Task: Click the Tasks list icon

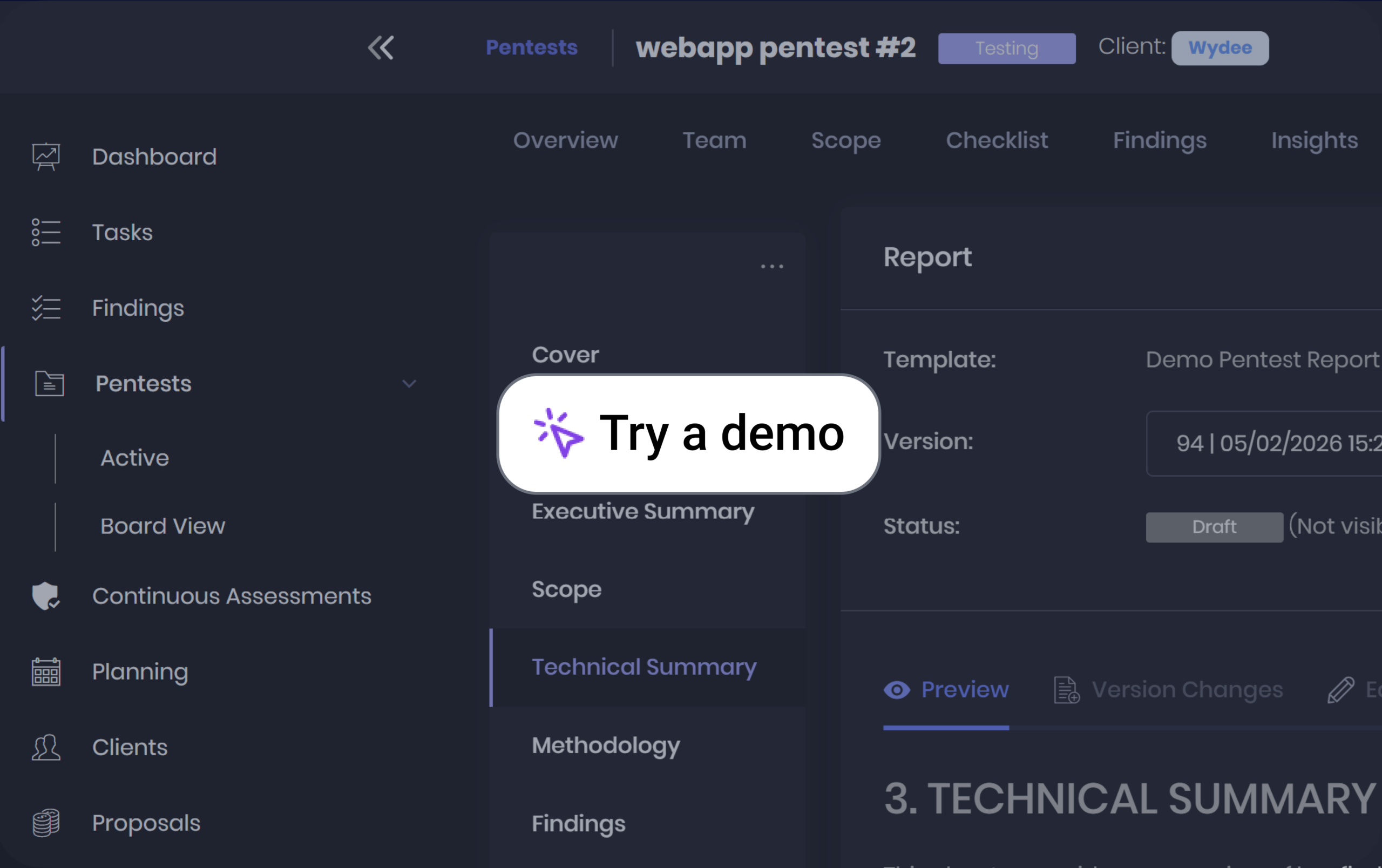Action: (46, 232)
